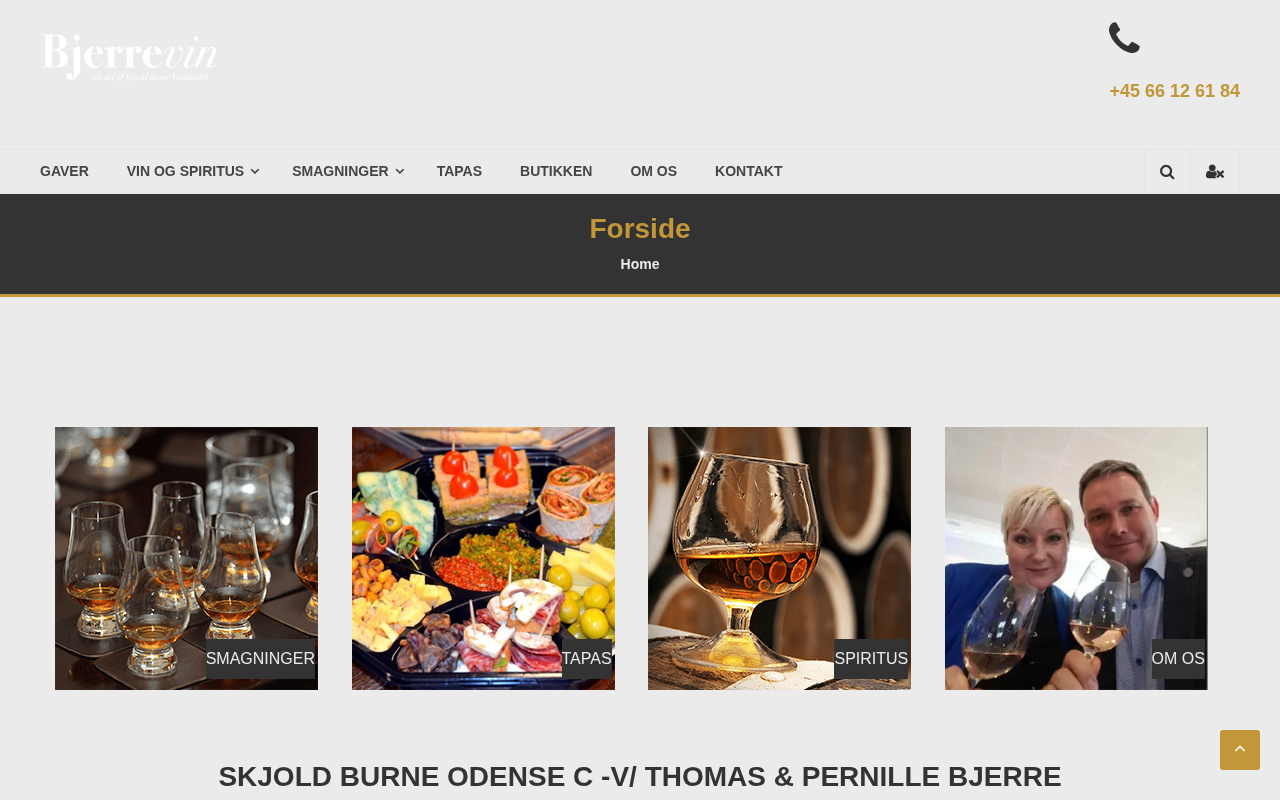The image size is (1280, 800).
Task: Click the scroll-to-top arrow button
Action: (x=1240, y=750)
